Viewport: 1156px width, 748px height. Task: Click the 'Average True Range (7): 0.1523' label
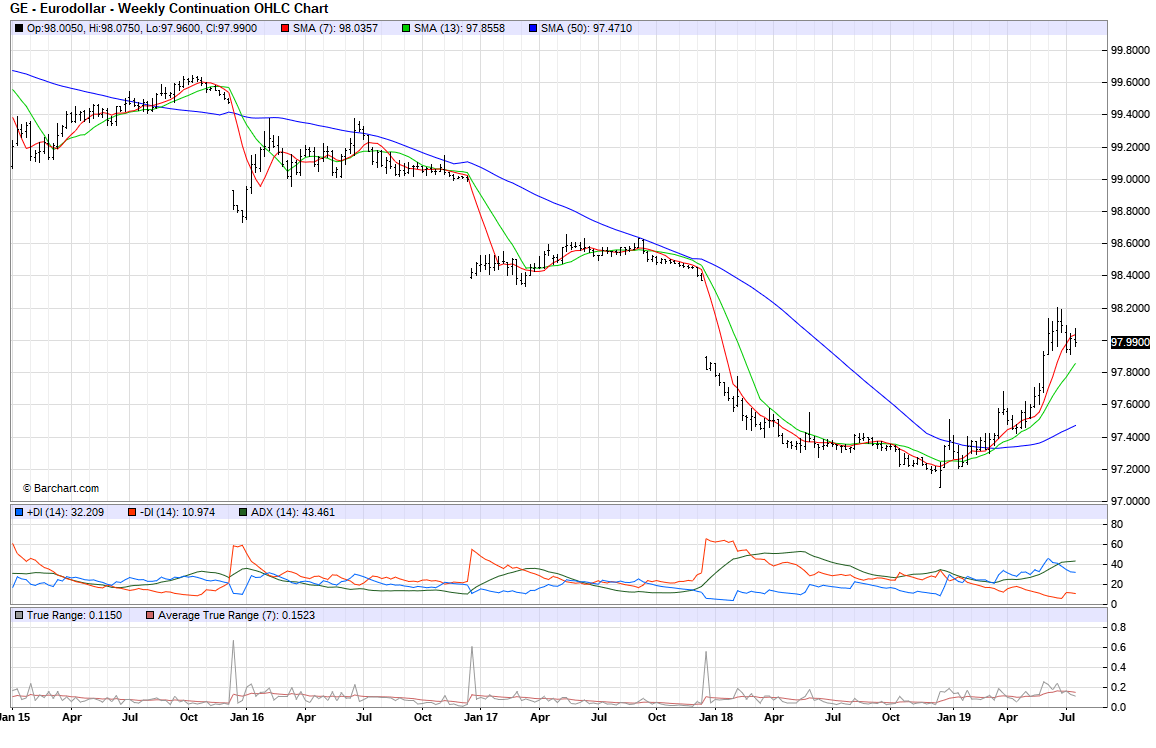pos(237,615)
